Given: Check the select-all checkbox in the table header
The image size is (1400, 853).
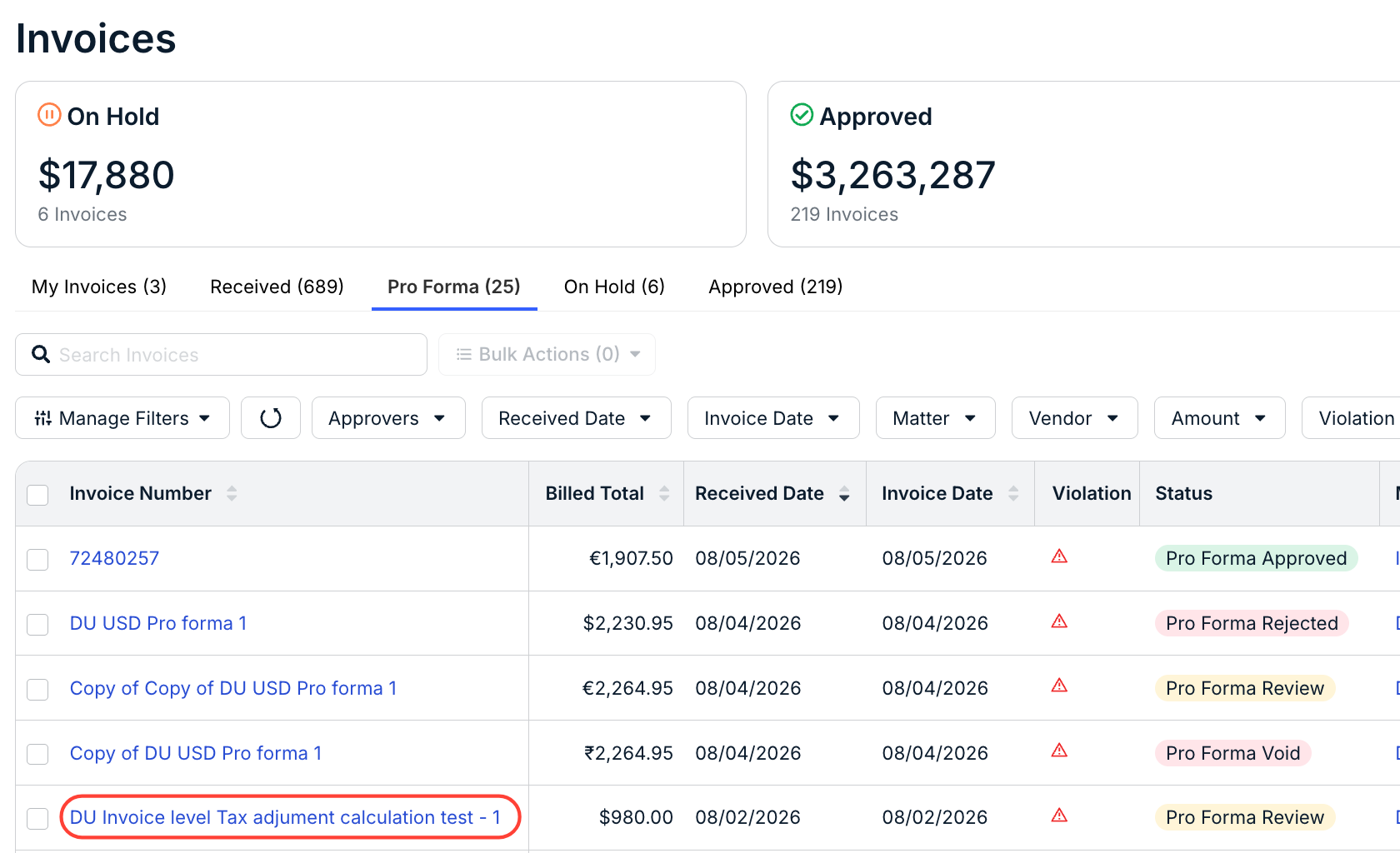Looking at the screenshot, I should [x=37, y=495].
